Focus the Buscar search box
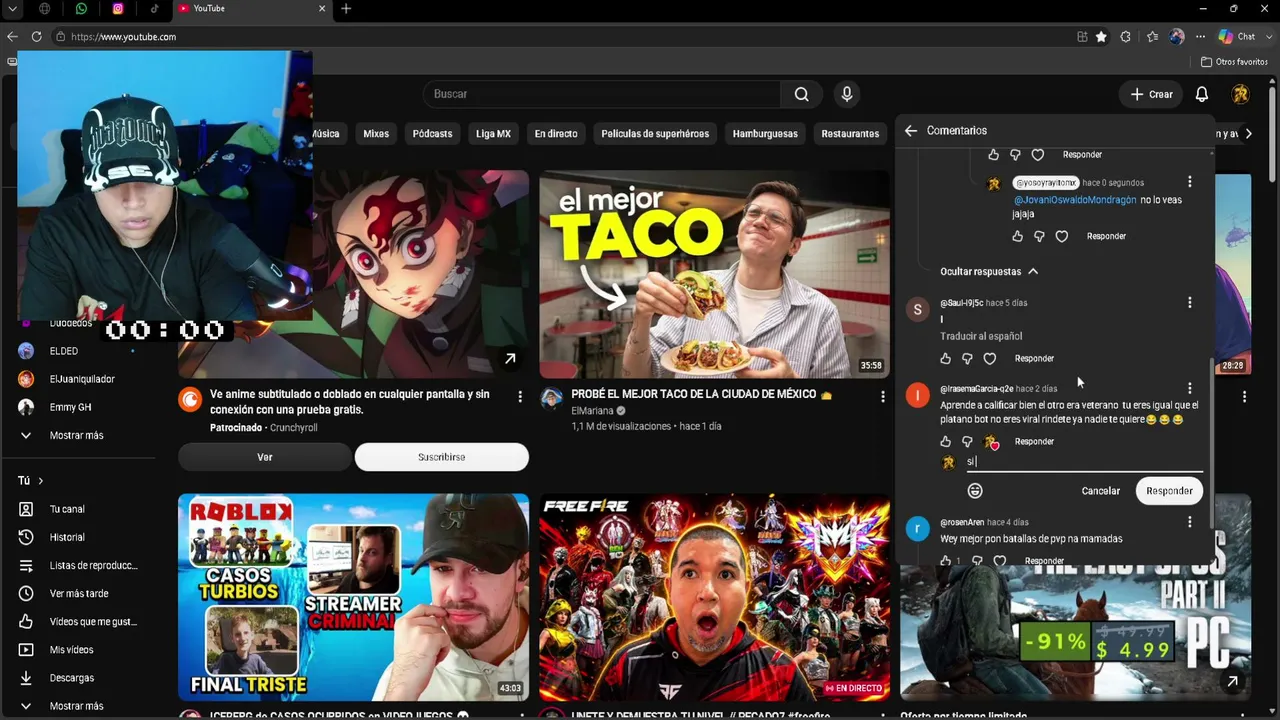The image size is (1280, 720). [x=603, y=94]
